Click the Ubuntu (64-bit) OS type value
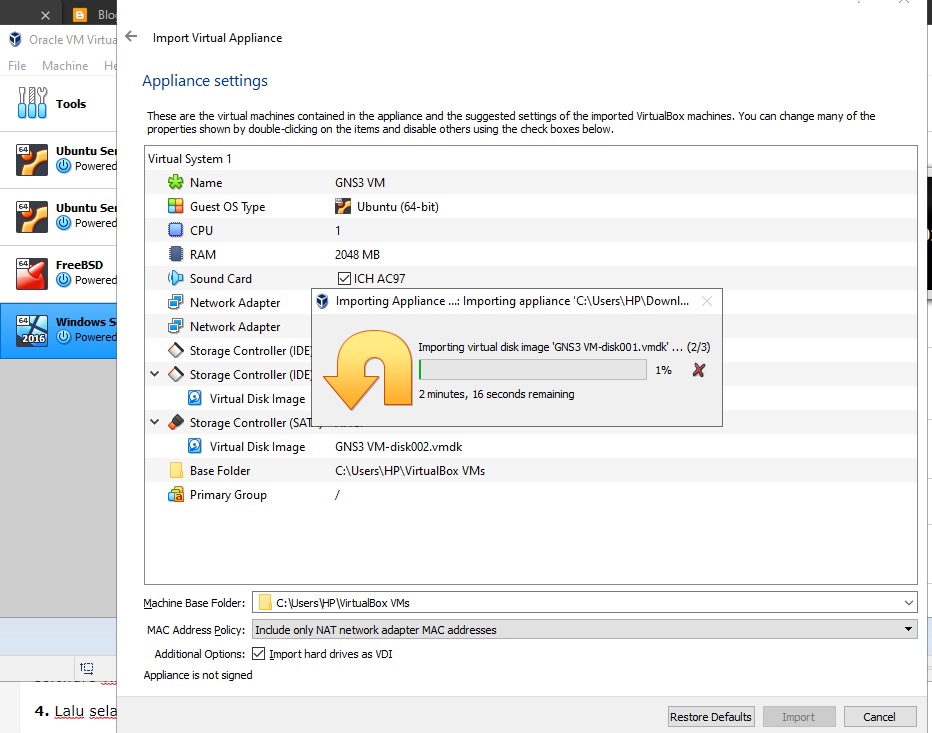 [x=398, y=207]
